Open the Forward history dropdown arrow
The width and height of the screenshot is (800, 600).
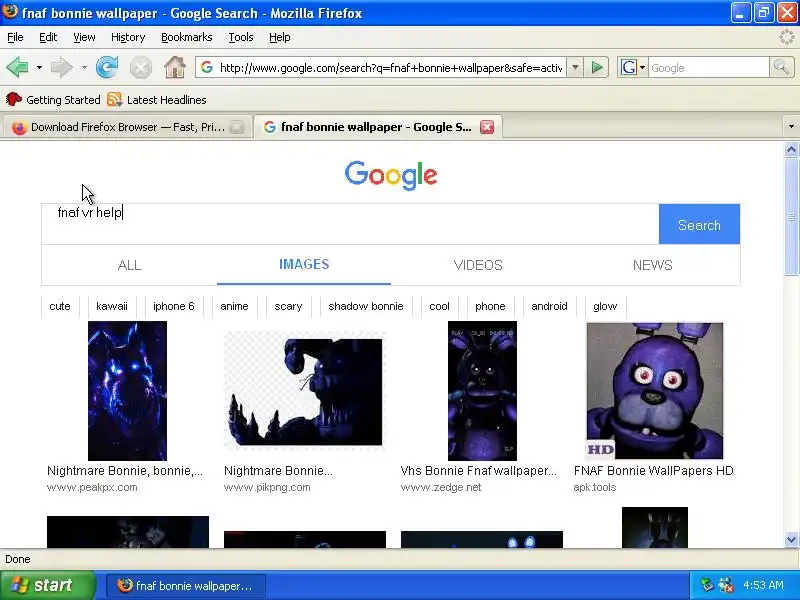[84, 67]
